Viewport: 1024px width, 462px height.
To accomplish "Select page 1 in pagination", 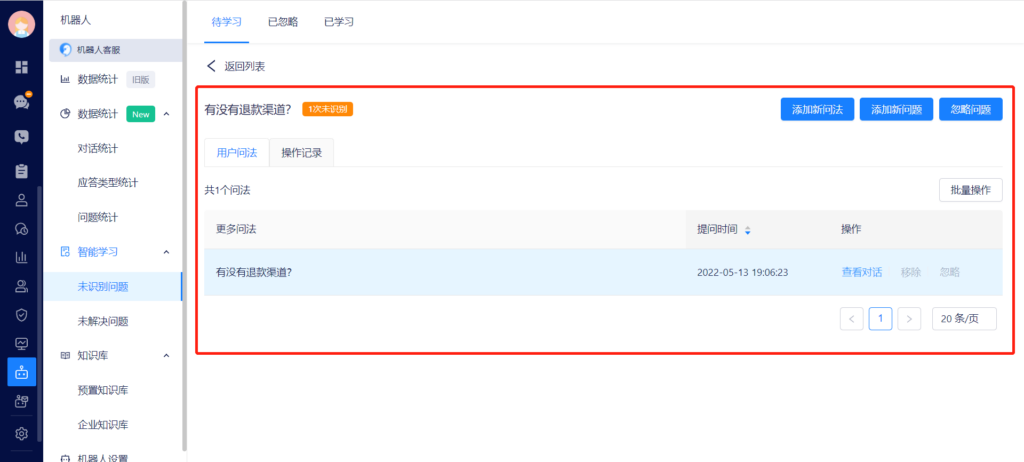I will click(880, 319).
